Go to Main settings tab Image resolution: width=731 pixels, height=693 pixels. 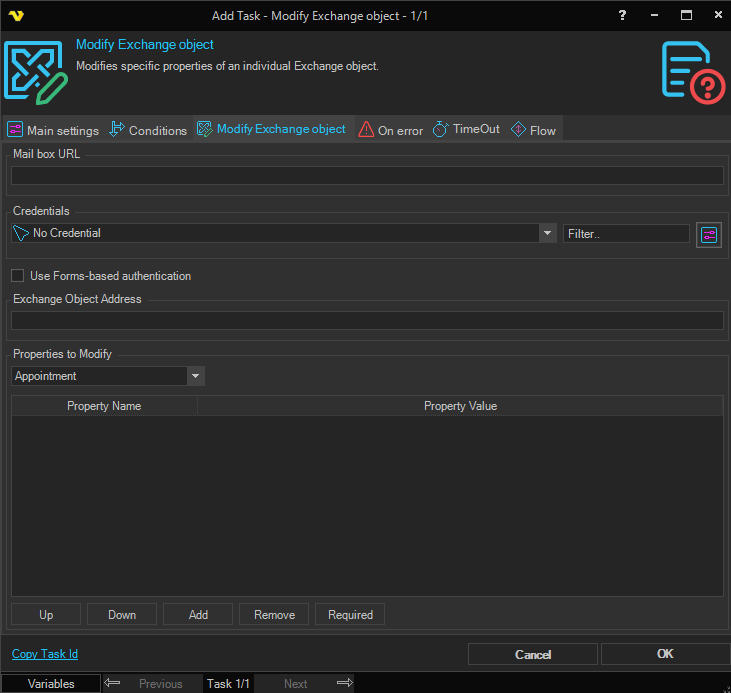point(53,130)
